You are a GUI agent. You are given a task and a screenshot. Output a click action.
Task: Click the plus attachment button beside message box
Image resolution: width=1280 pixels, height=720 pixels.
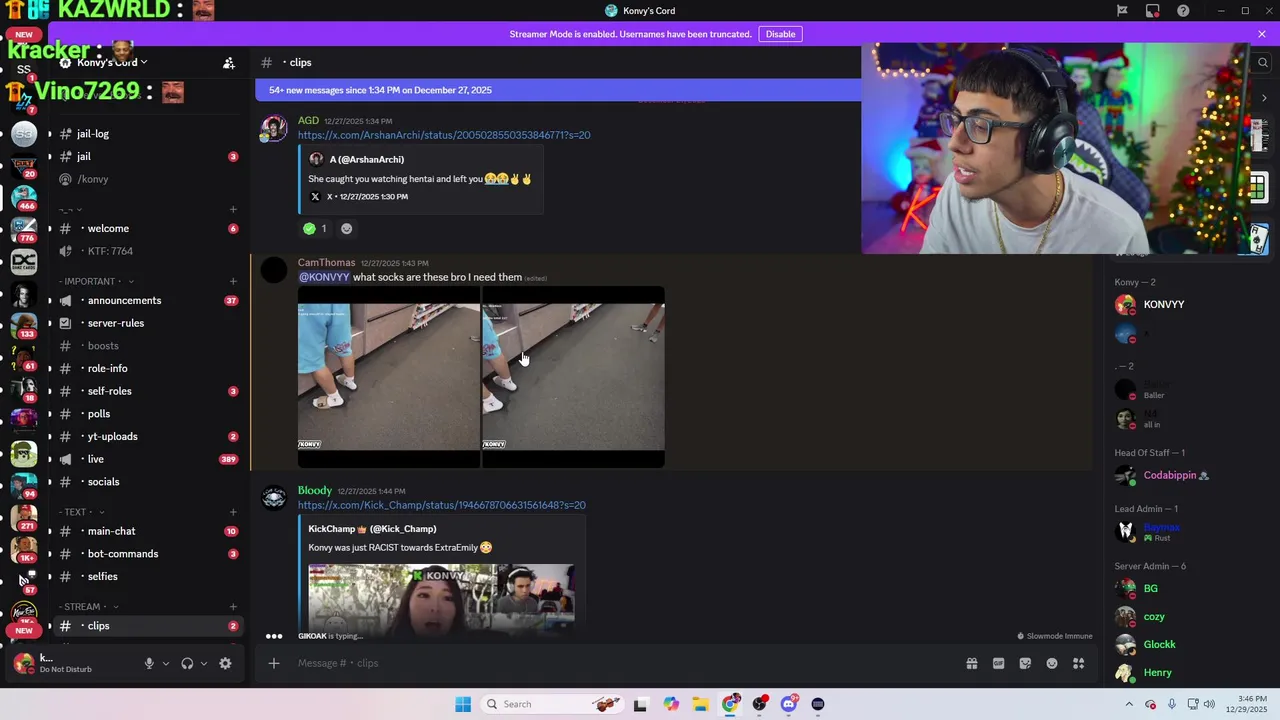tap(273, 663)
